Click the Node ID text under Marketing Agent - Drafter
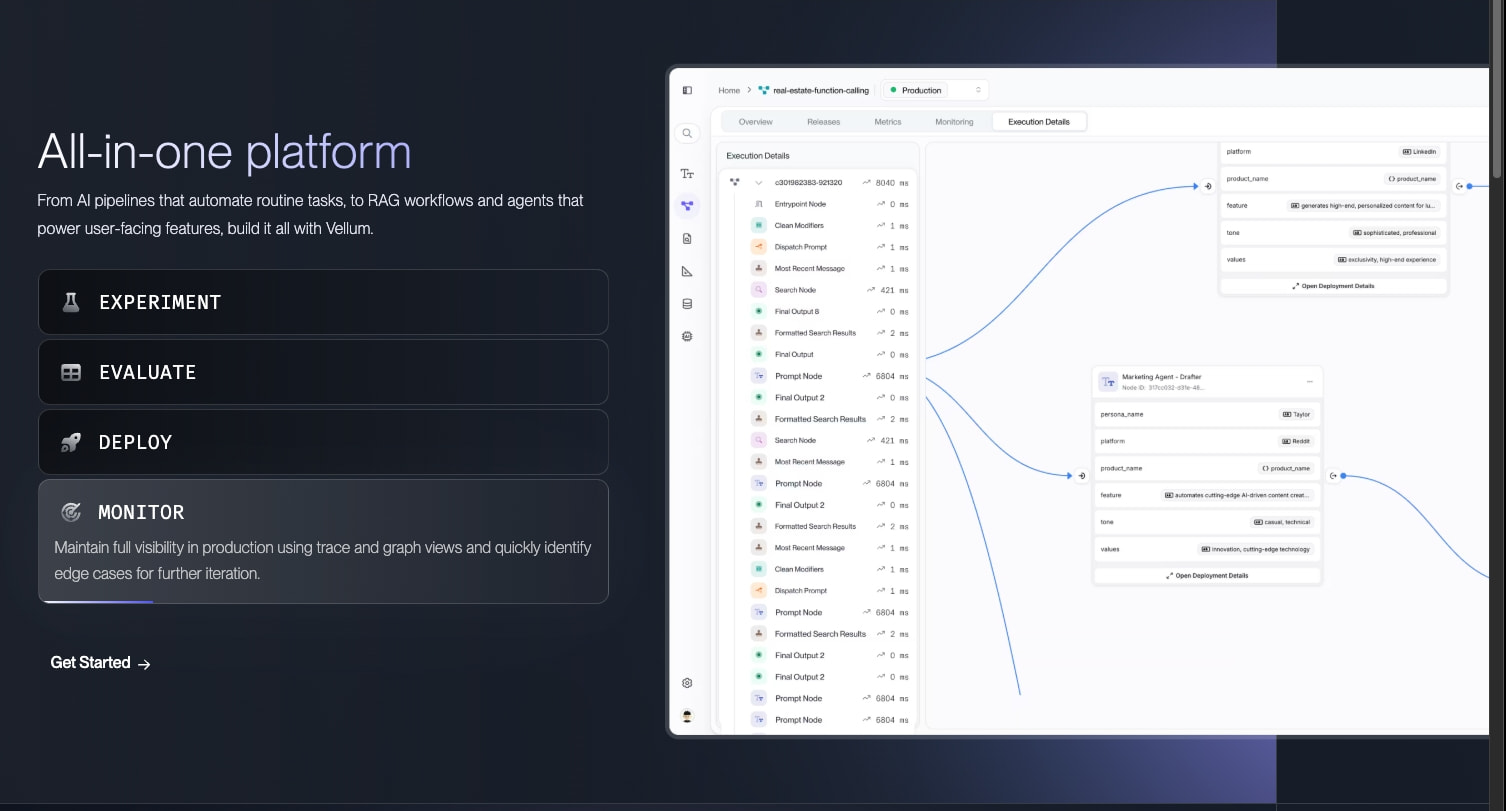The image size is (1506, 811). [1164, 387]
